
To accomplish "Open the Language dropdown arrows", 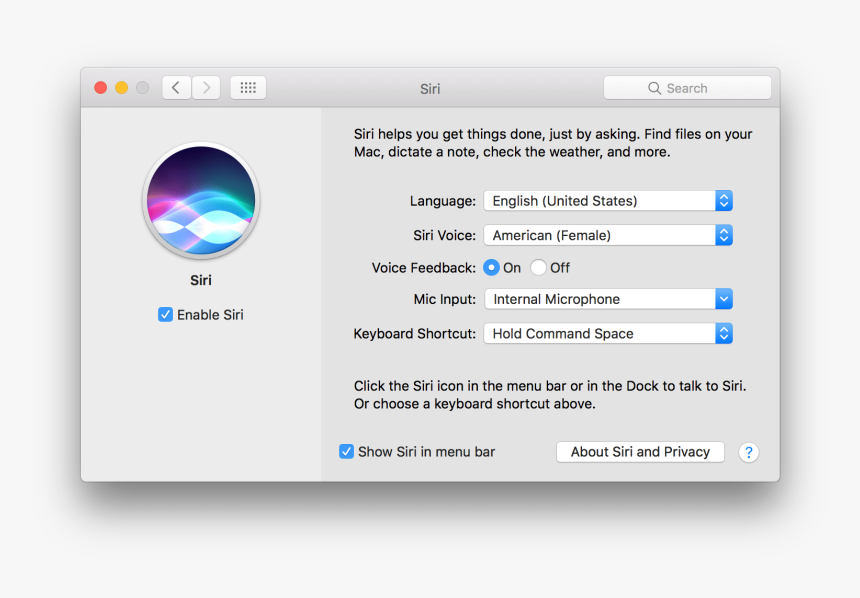I will tap(723, 200).
